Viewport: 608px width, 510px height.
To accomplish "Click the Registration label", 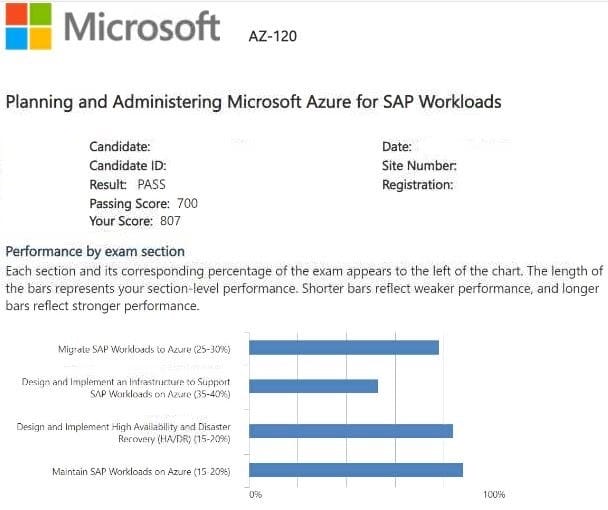I will pos(417,185).
